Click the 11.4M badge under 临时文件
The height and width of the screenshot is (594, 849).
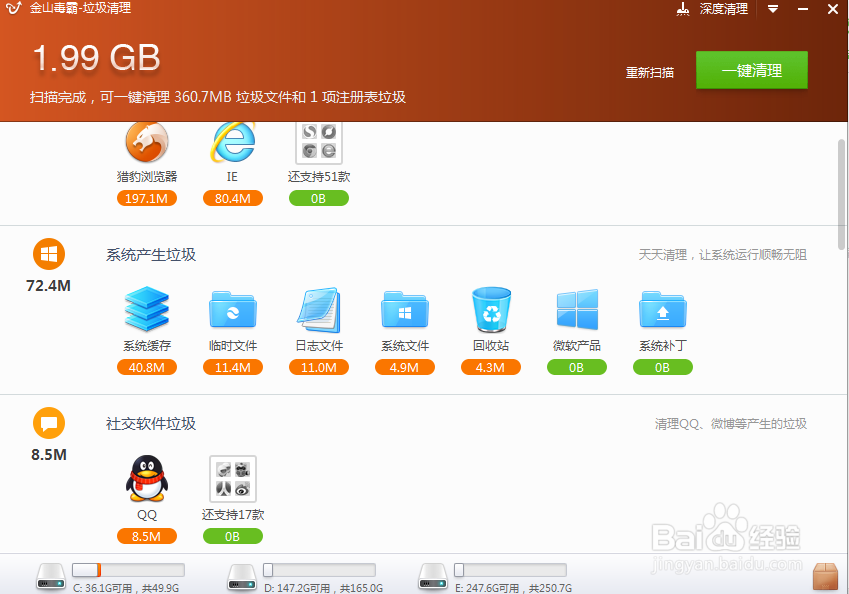pos(233,367)
